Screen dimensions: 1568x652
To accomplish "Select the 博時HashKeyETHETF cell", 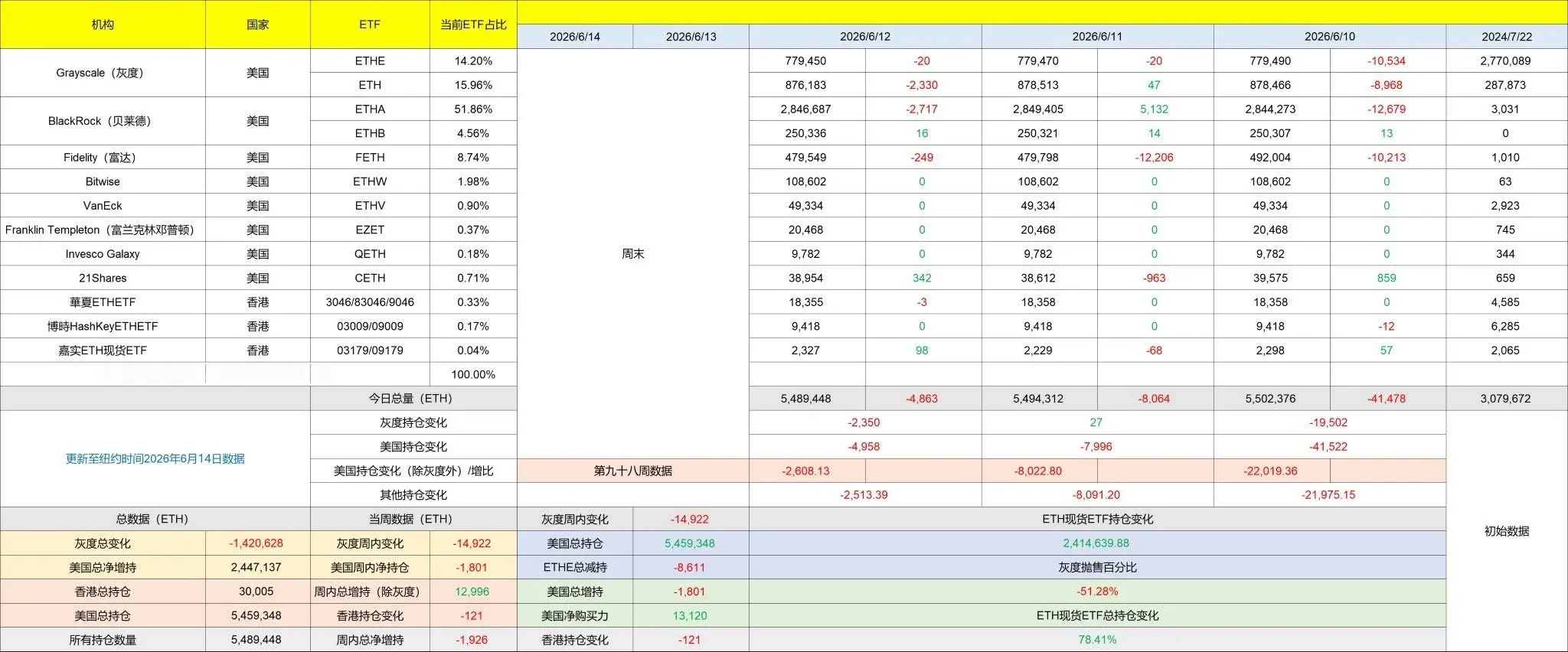I will click(103, 326).
